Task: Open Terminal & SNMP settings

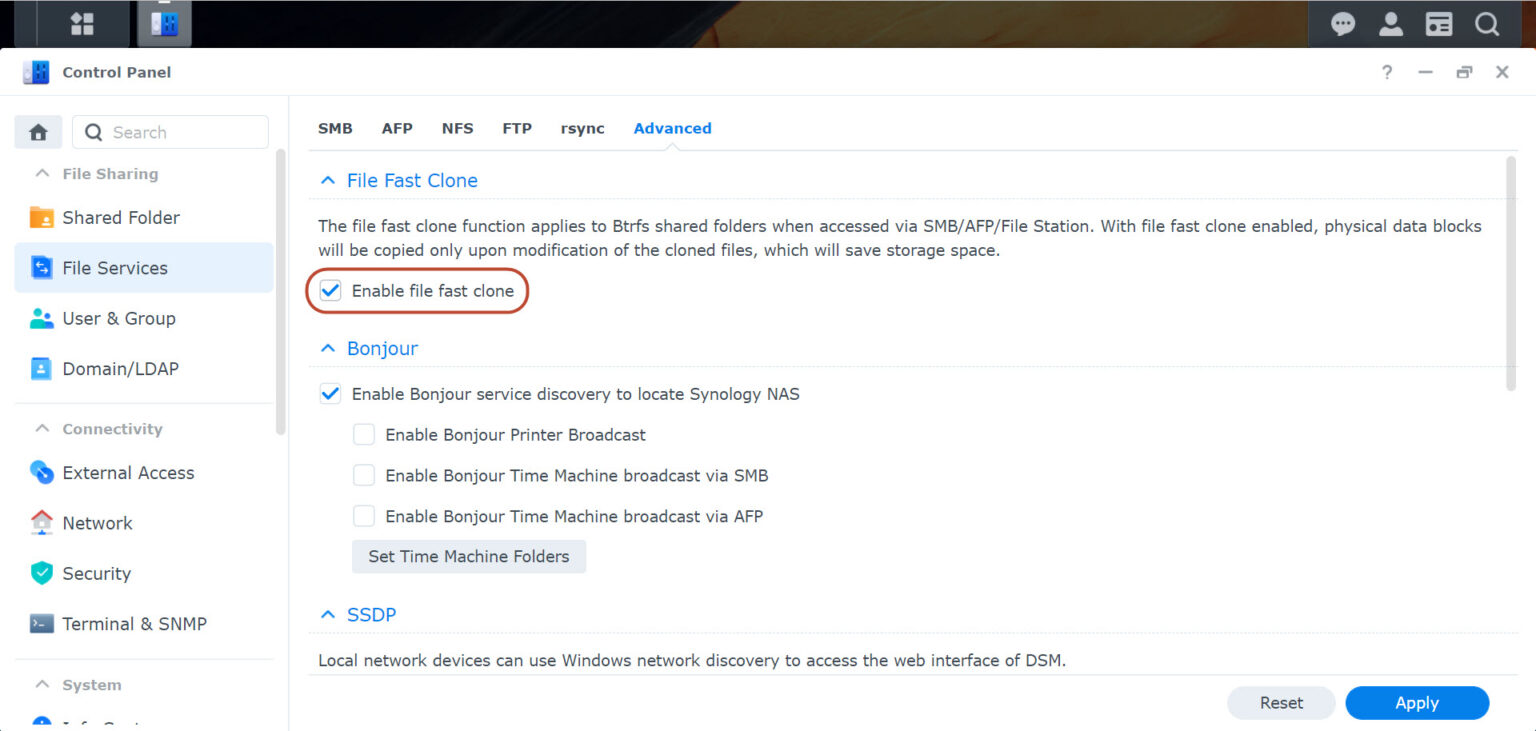Action: point(41,623)
